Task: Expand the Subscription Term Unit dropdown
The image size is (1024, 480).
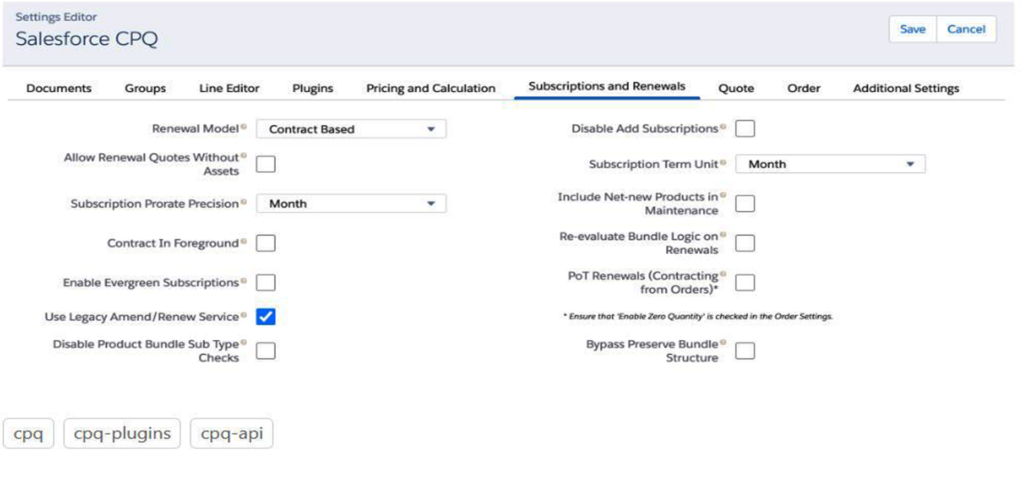Action: [x=830, y=165]
